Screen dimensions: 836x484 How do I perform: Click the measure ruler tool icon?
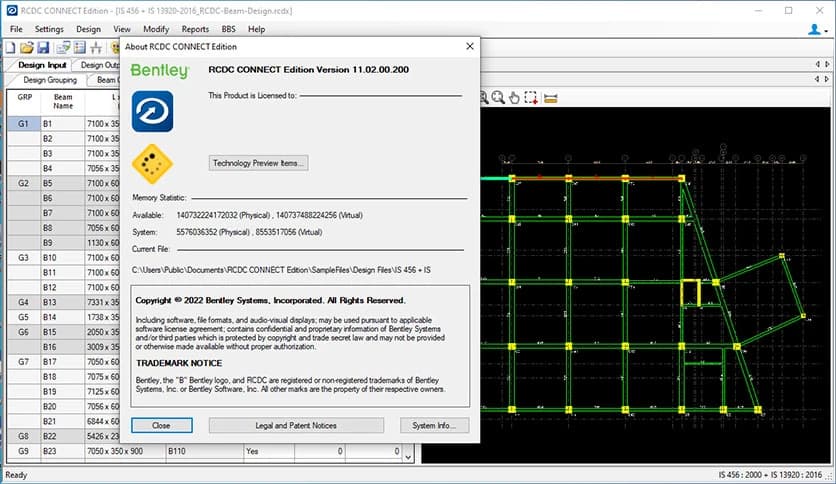point(549,97)
